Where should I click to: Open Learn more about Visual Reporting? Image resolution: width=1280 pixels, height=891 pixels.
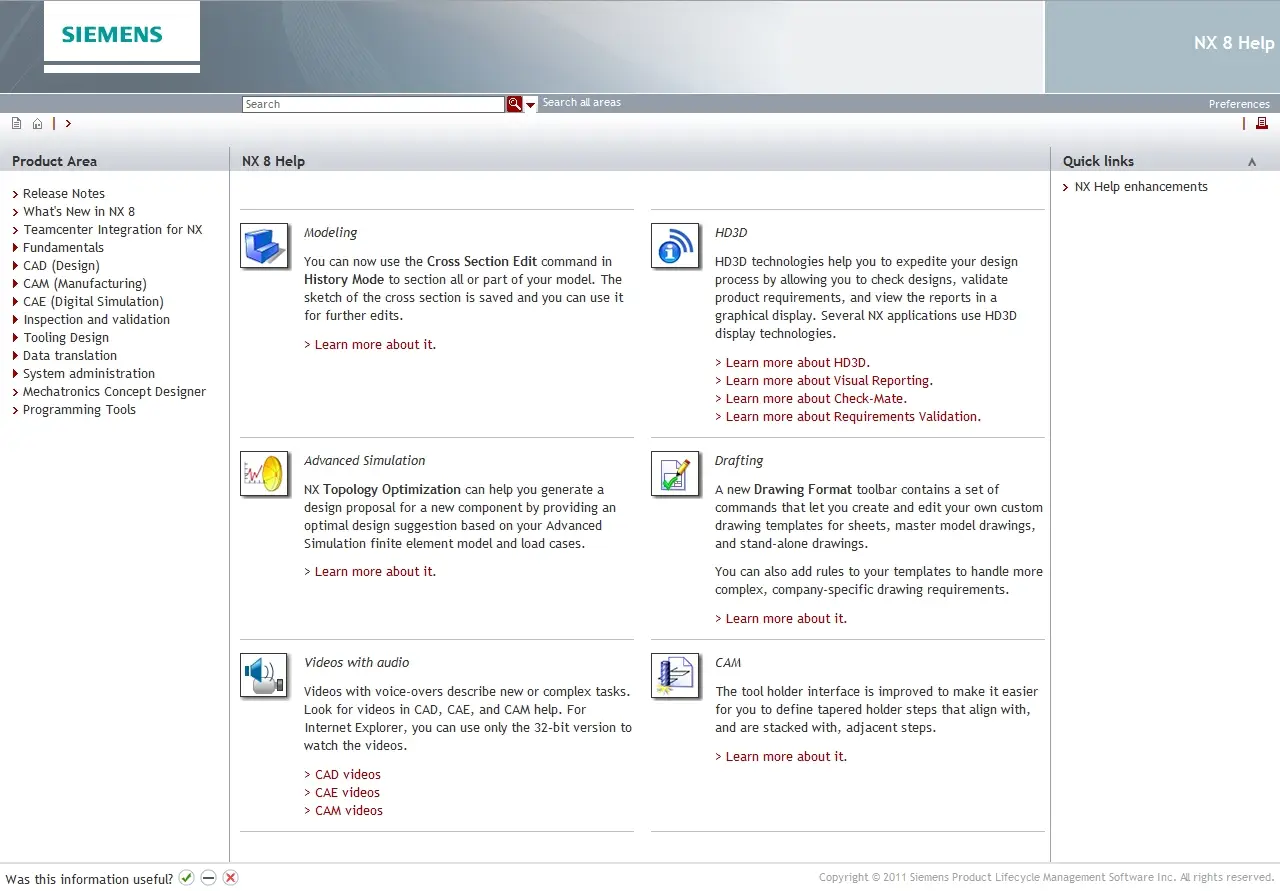[829, 381]
